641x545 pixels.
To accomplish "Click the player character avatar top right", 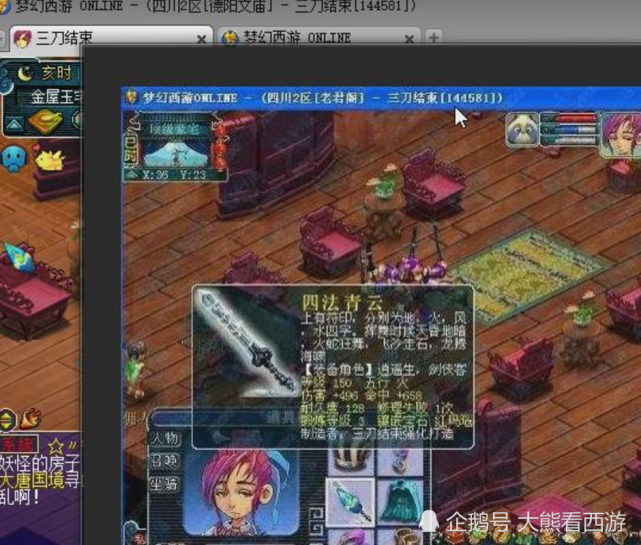I will point(621,135).
